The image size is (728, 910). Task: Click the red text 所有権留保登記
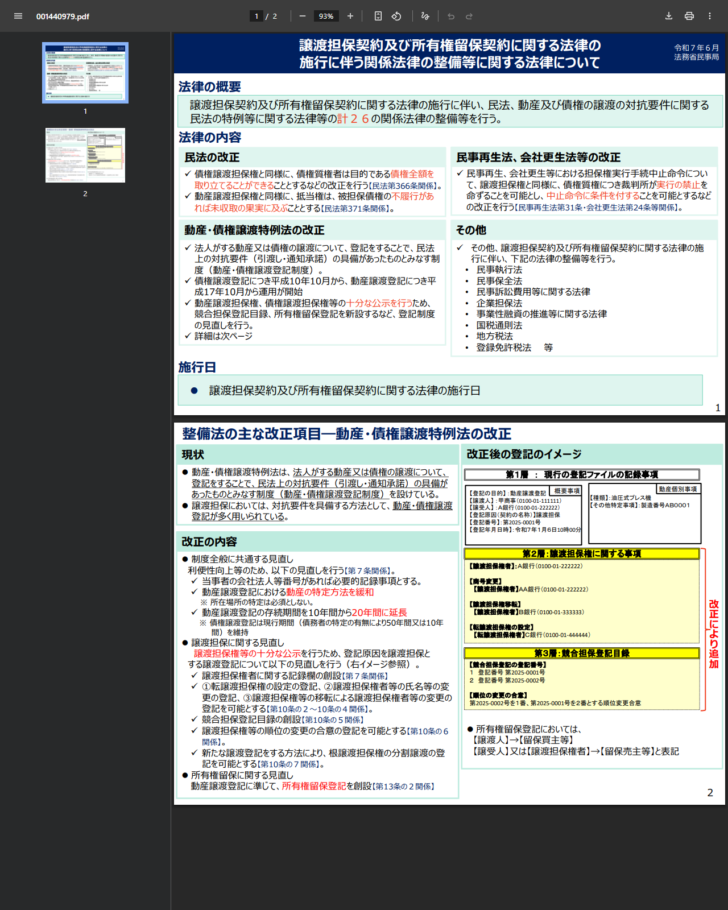(314, 786)
